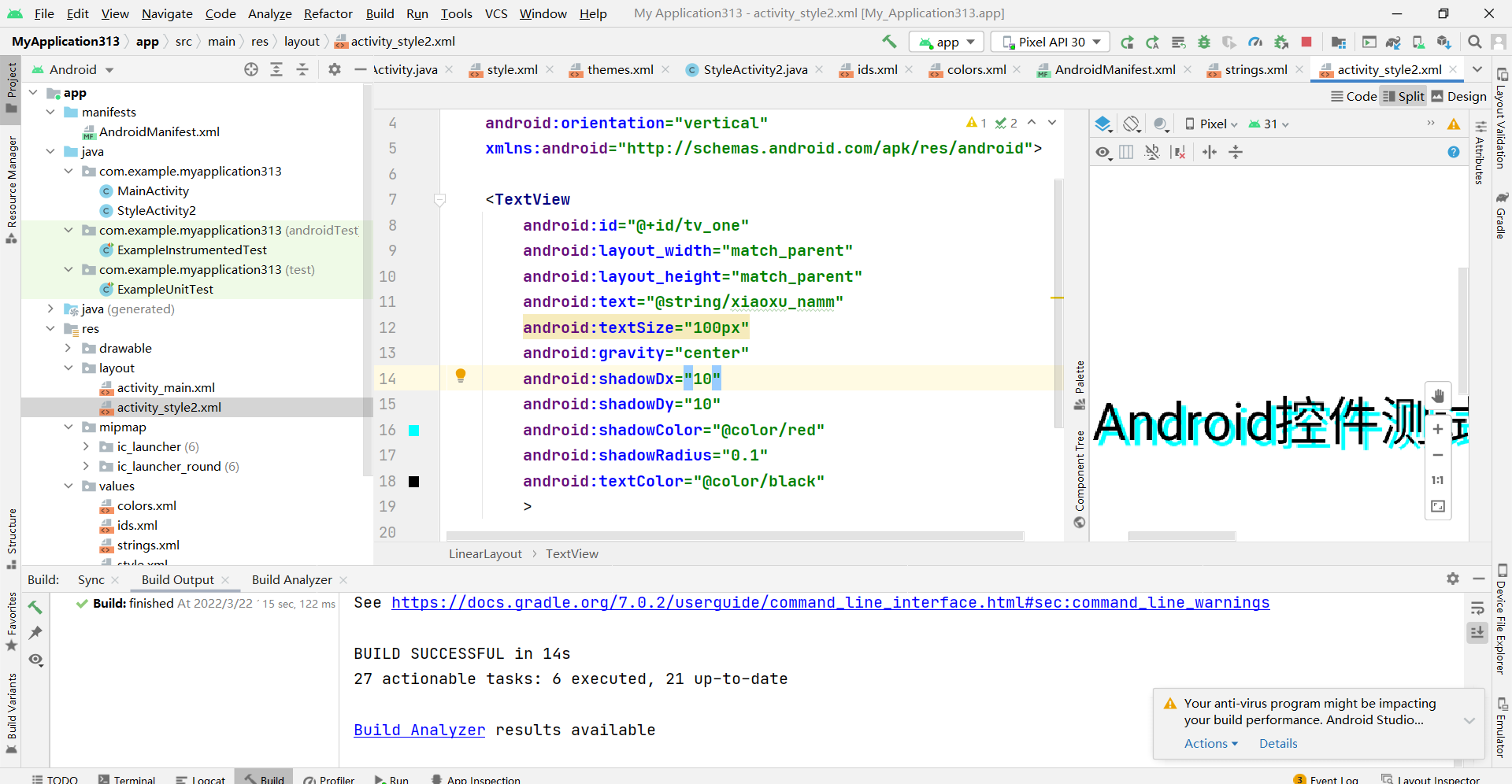1512x784 pixels.
Task: Click Select Opened File target icon
Action: coord(251,69)
